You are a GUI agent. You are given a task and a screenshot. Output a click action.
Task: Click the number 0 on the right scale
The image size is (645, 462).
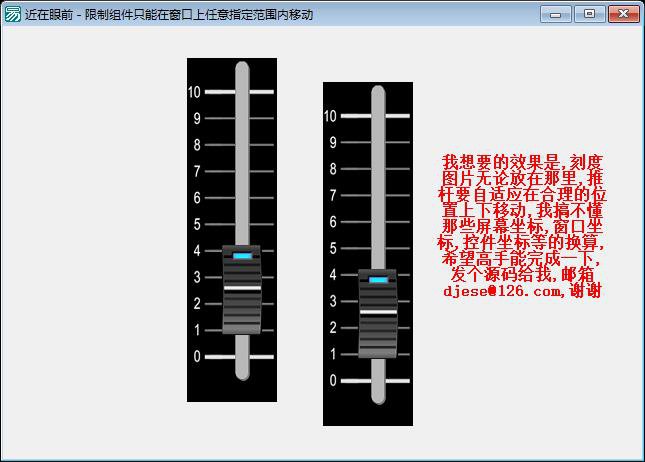(x=333, y=381)
